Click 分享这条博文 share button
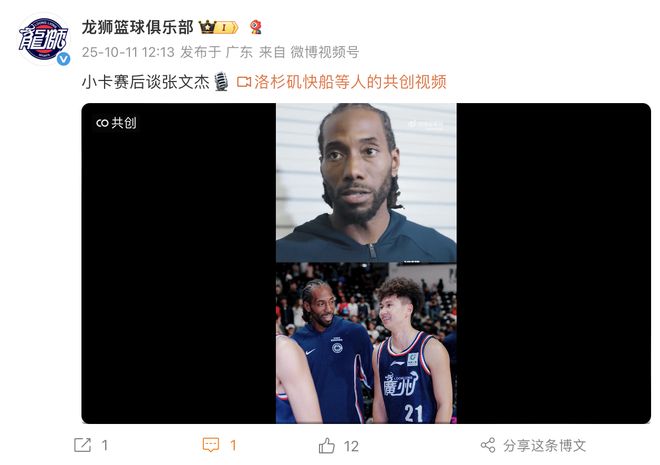 pyautogui.click(x=544, y=445)
